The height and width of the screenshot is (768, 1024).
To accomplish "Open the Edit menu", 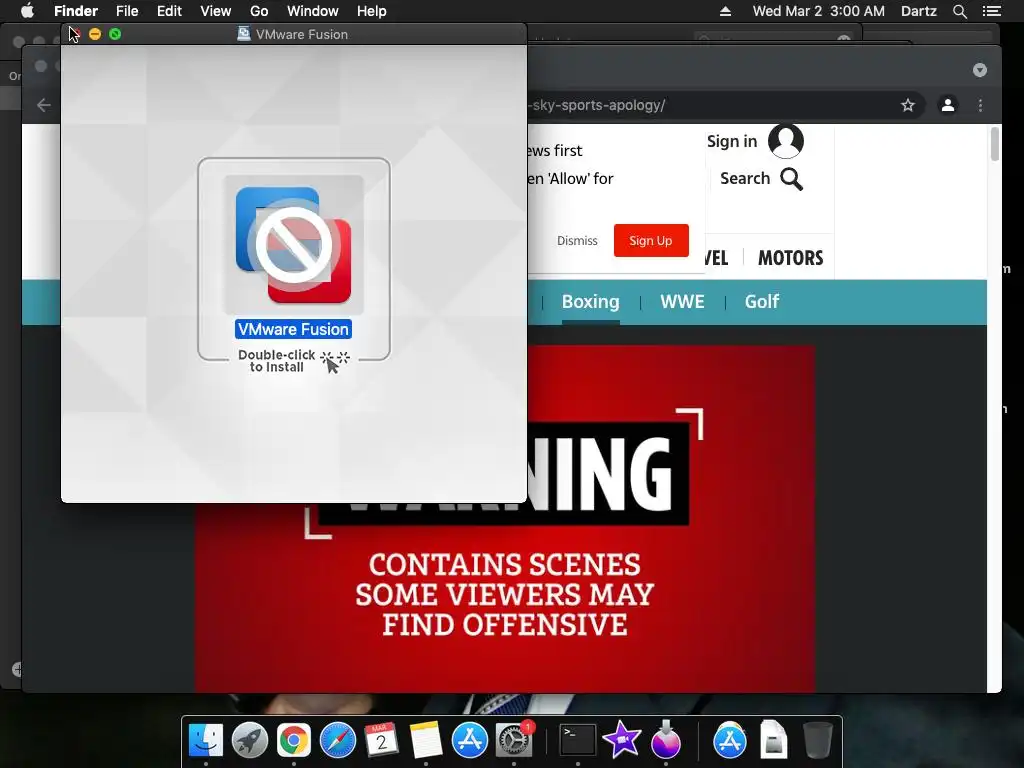I will tap(169, 11).
